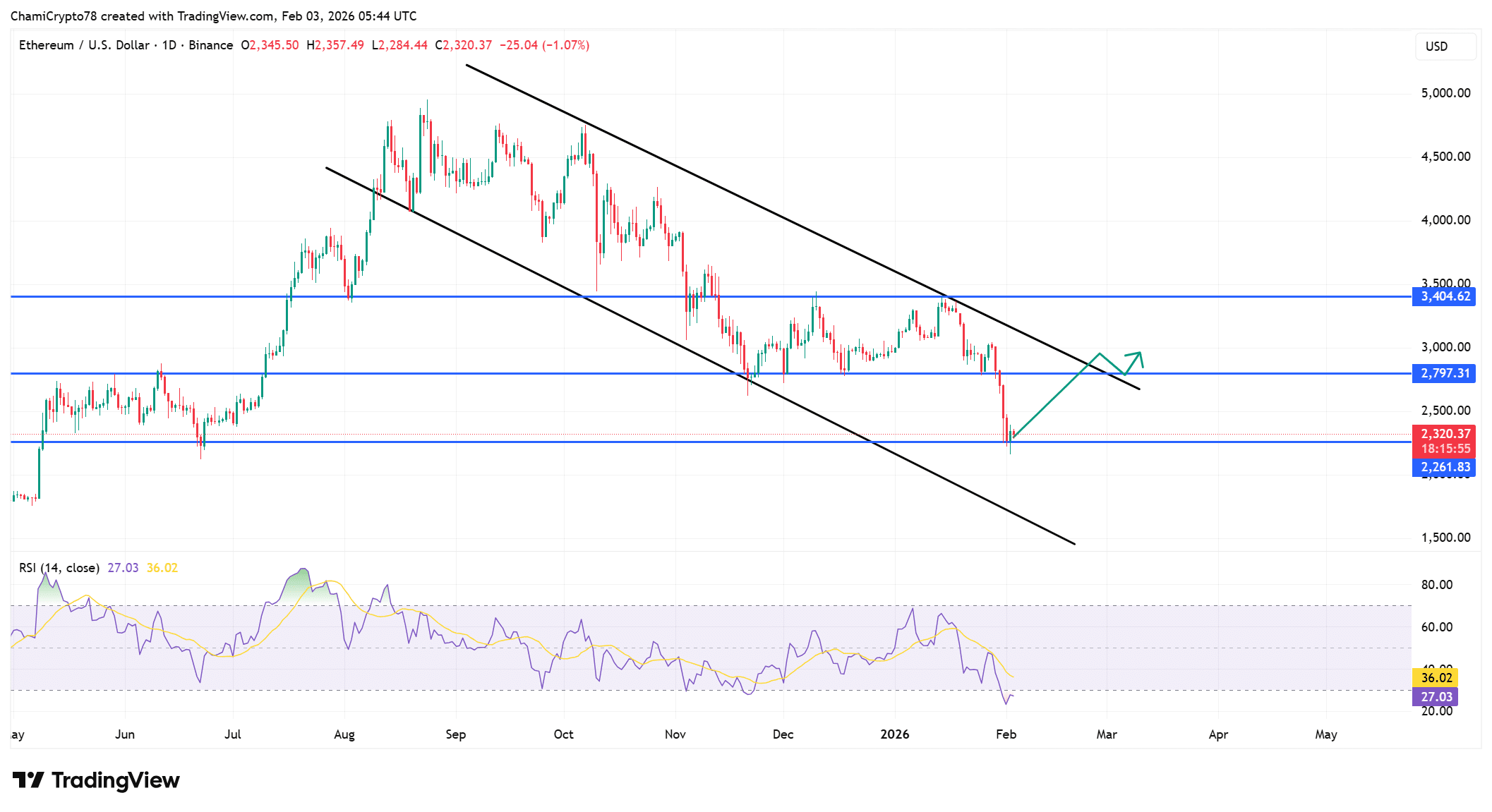Click the 2026 label on the time axis
Viewport: 1492px width, 812px height.
(x=895, y=734)
